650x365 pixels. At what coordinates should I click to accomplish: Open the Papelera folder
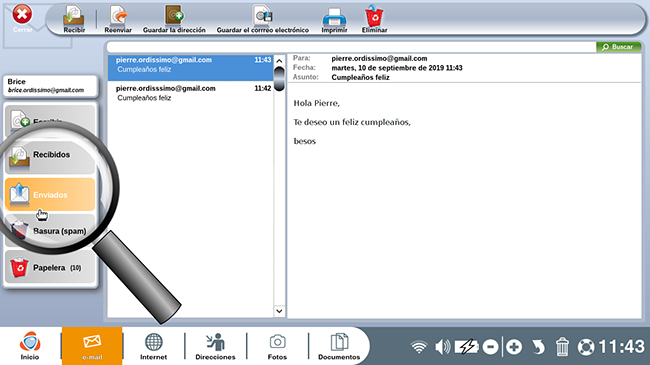50,267
